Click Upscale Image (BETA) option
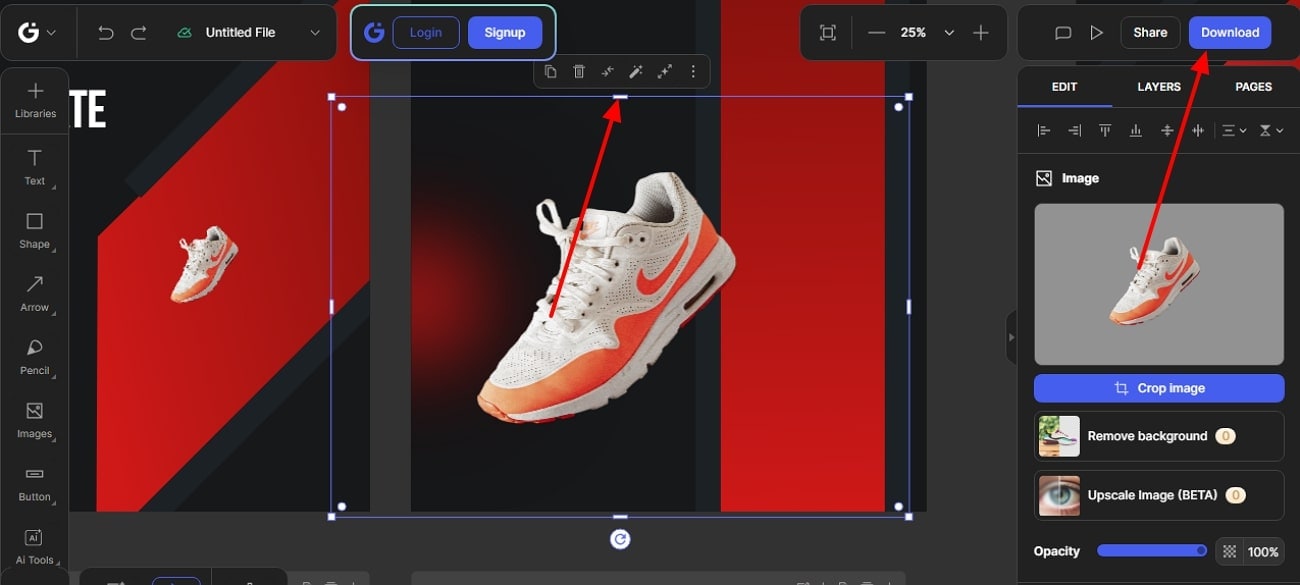1300x585 pixels. 1159,495
